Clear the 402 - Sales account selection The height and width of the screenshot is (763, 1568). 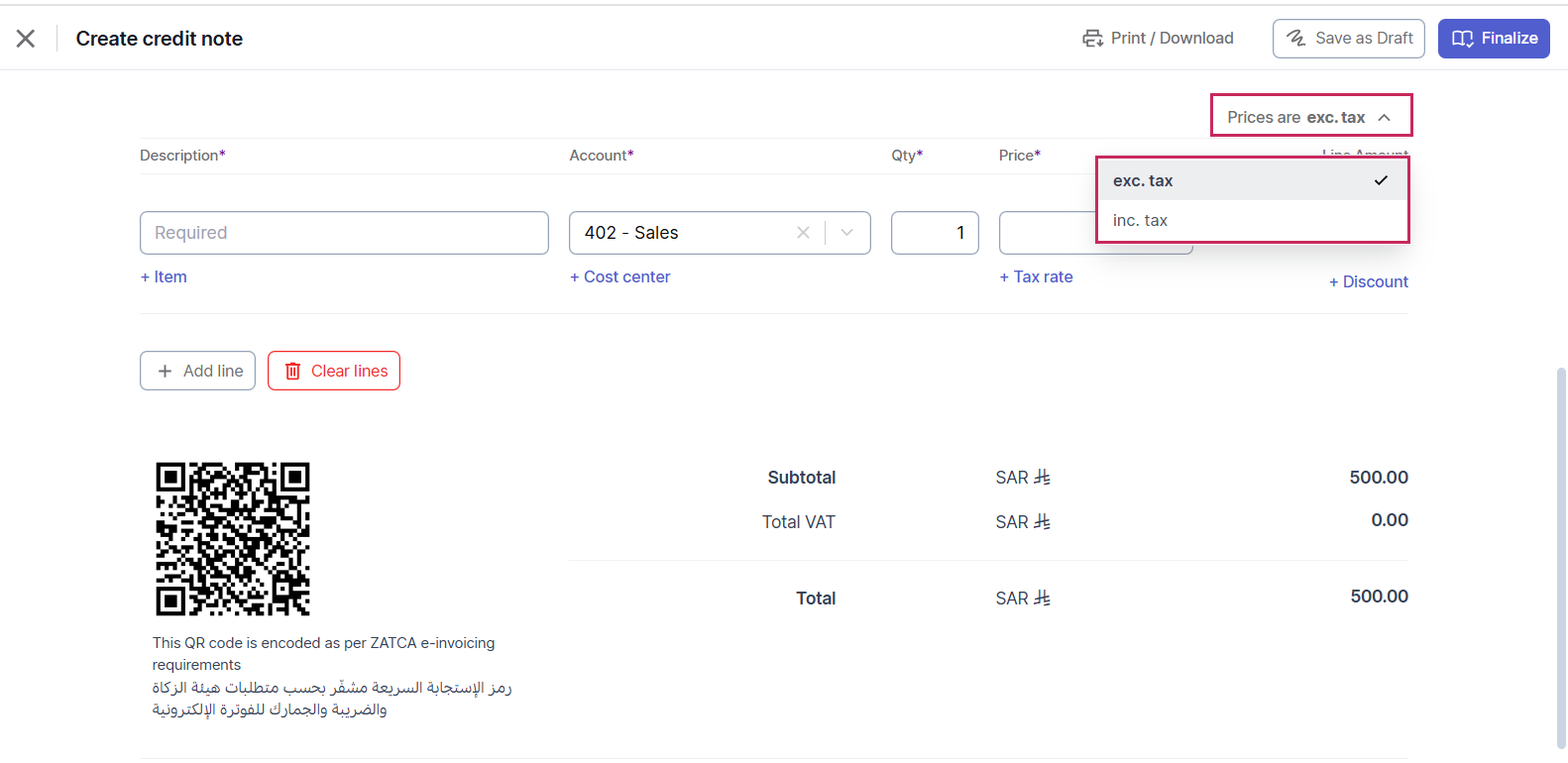[803, 233]
